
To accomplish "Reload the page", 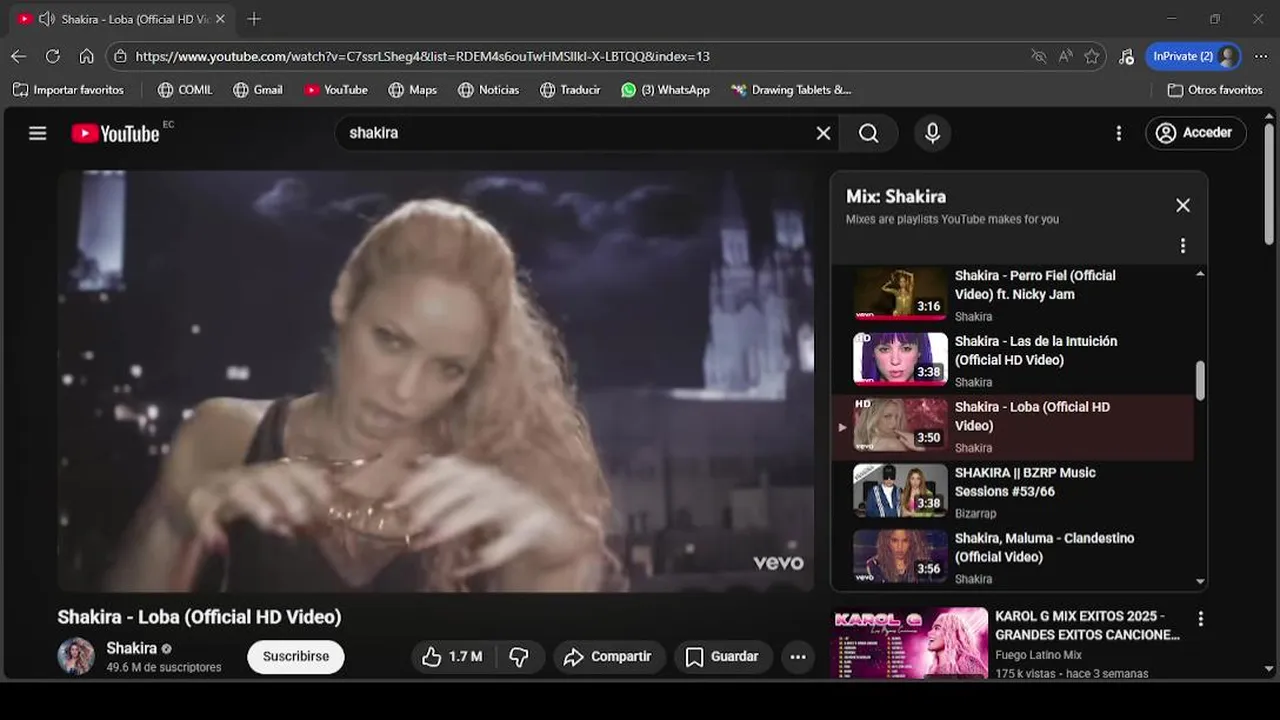I will [53, 56].
